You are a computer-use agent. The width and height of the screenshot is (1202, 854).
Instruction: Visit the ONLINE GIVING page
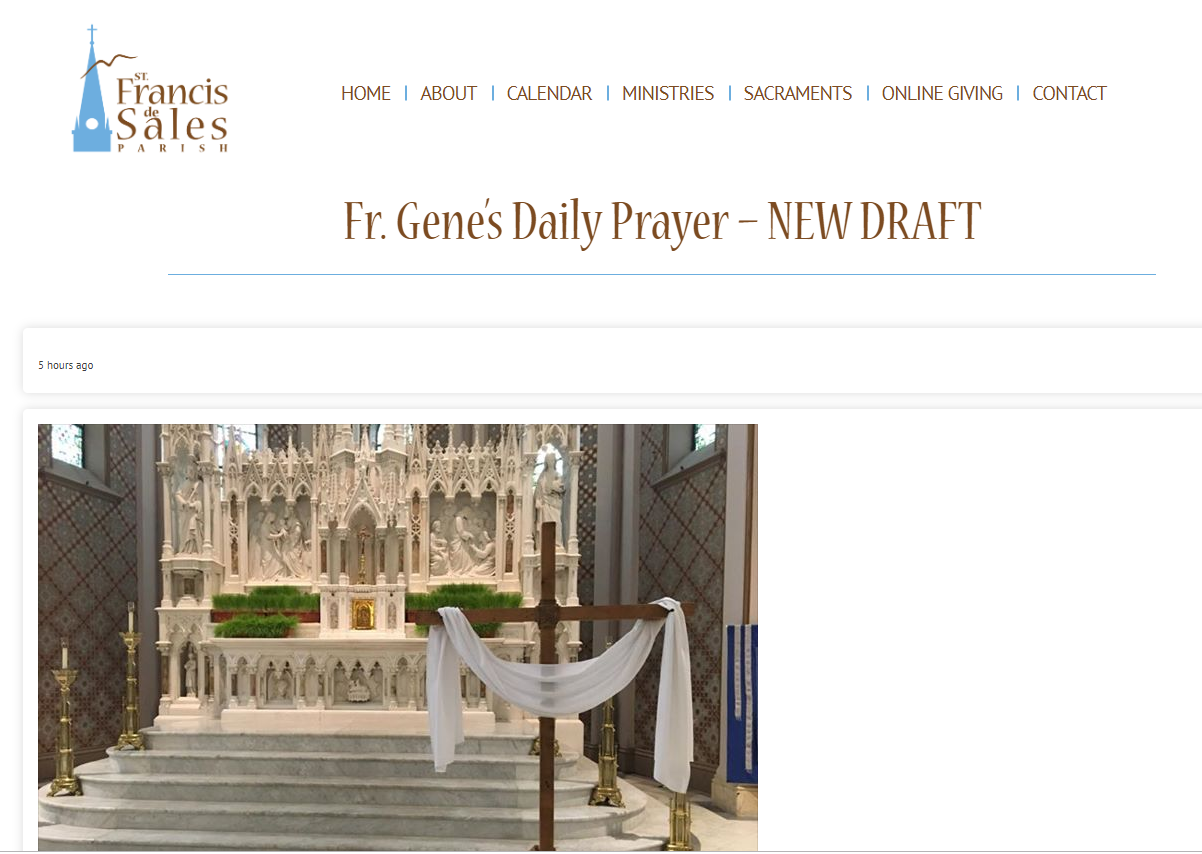[942, 93]
